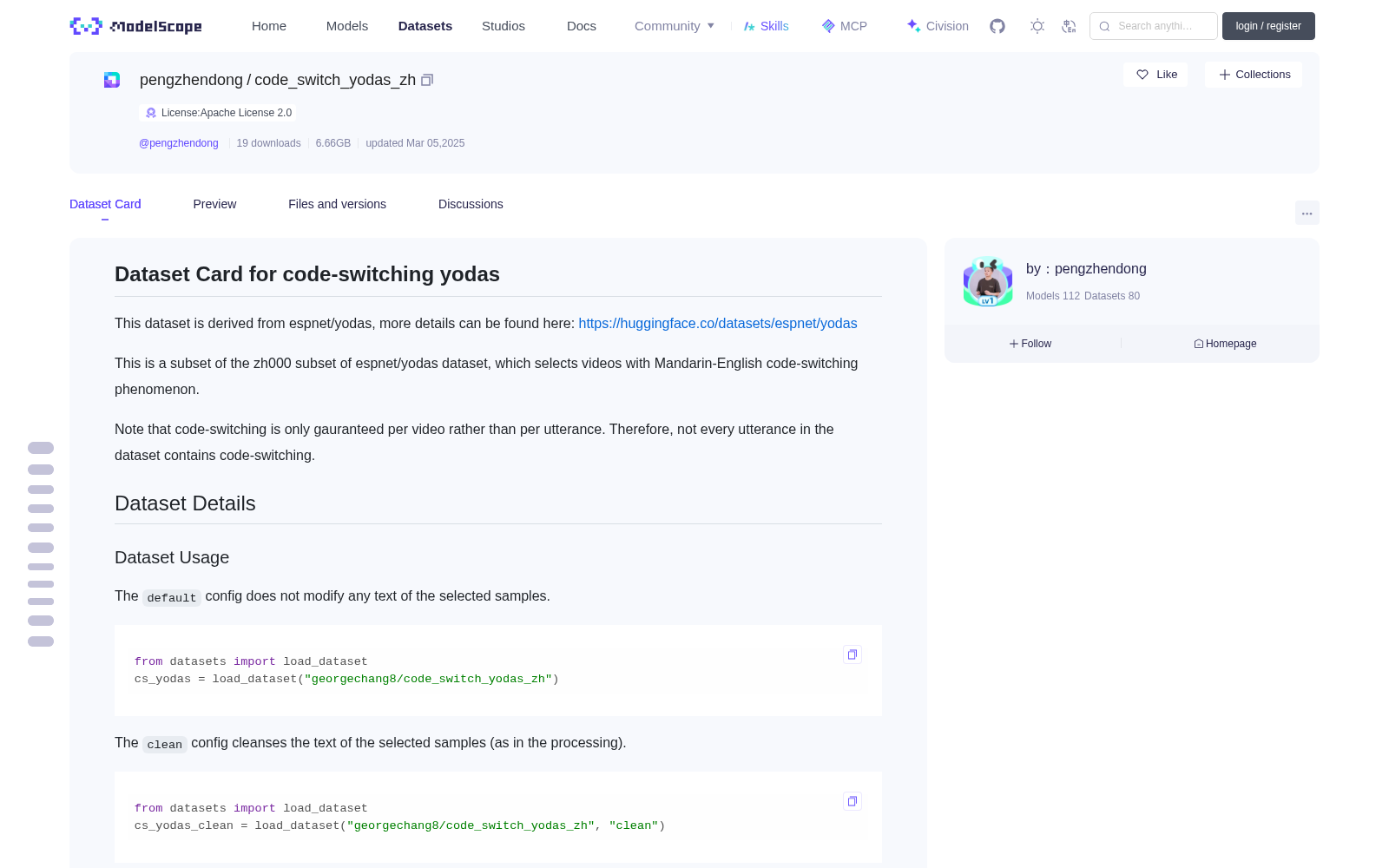Open the GitHub icon link
The image size is (1389, 868).
click(x=997, y=26)
